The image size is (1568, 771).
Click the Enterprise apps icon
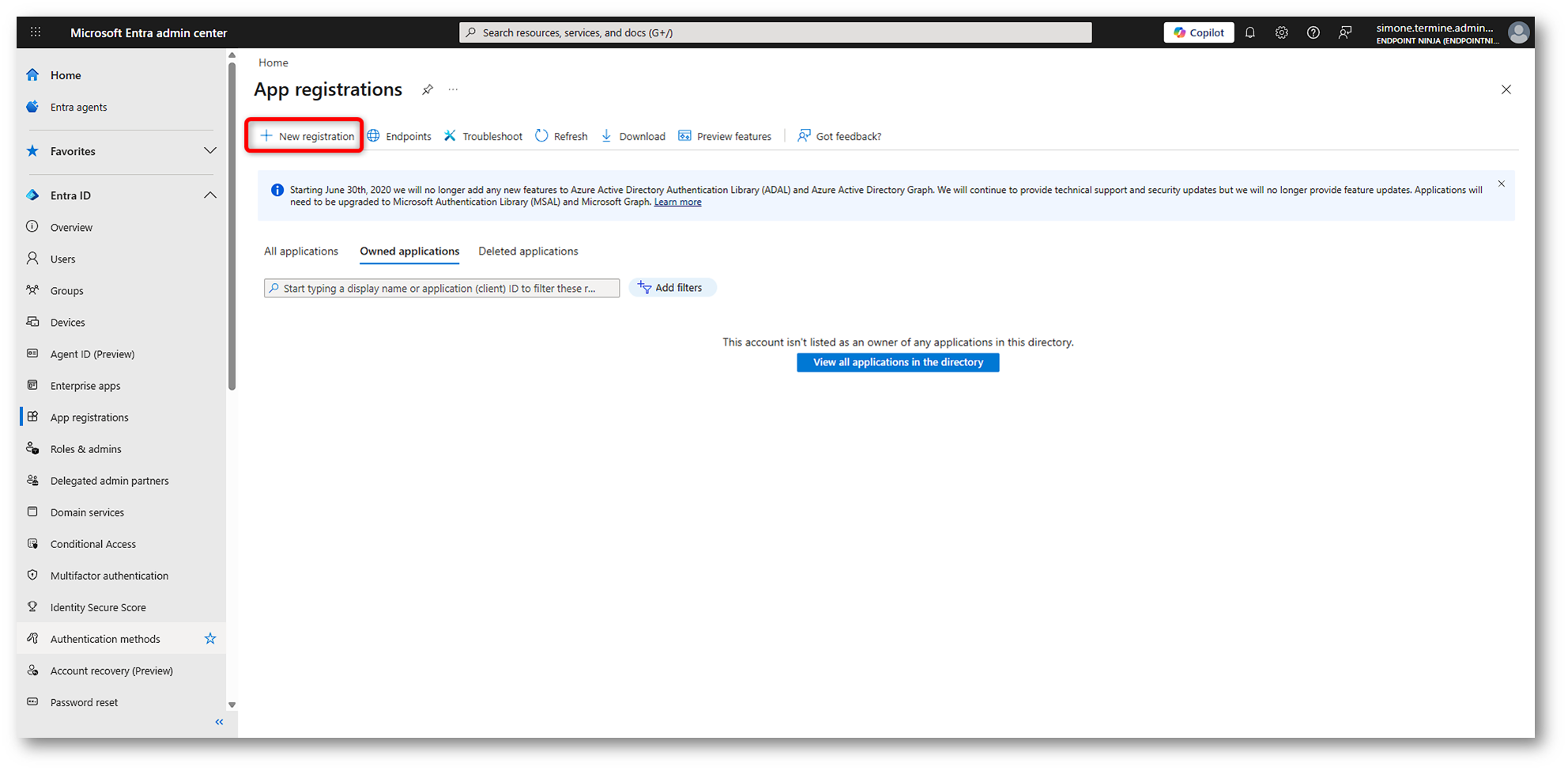click(32, 385)
